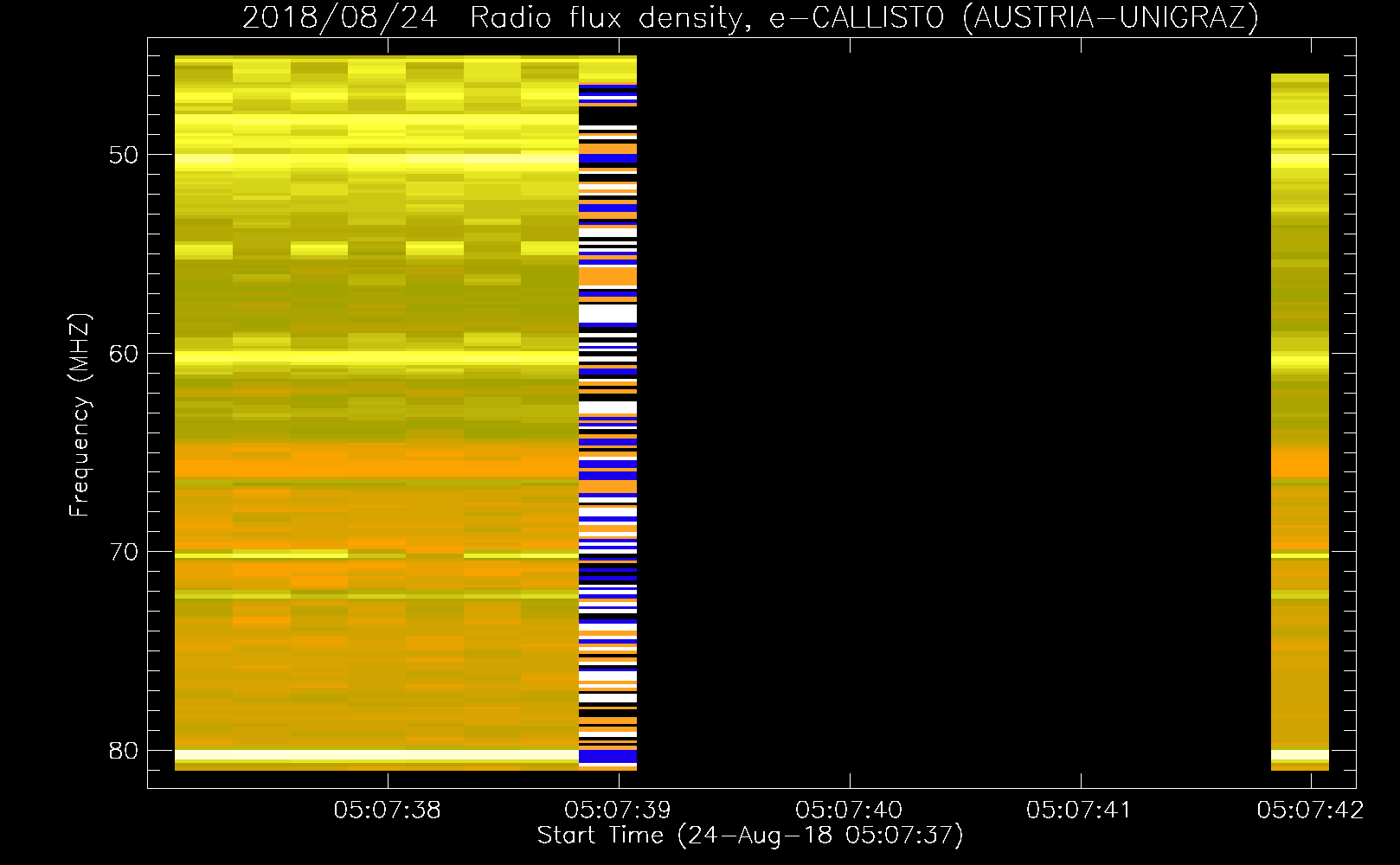Click the 05:07:39 time tick label
The width and height of the screenshot is (1400, 865).
pos(618,811)
